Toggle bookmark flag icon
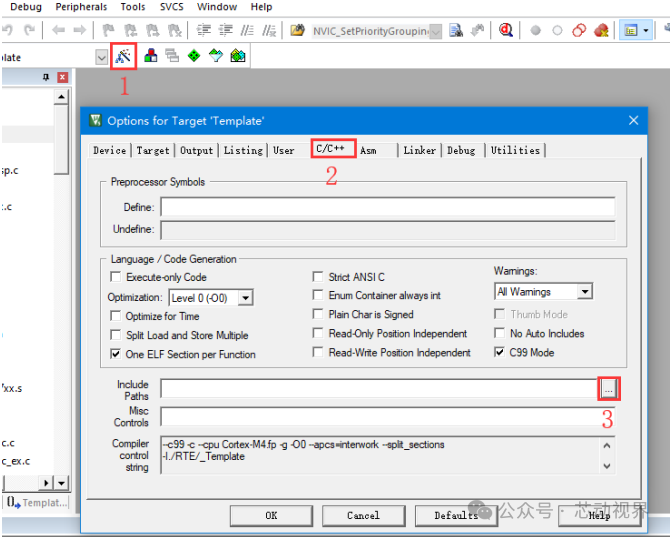 click(x=109, y=30)
